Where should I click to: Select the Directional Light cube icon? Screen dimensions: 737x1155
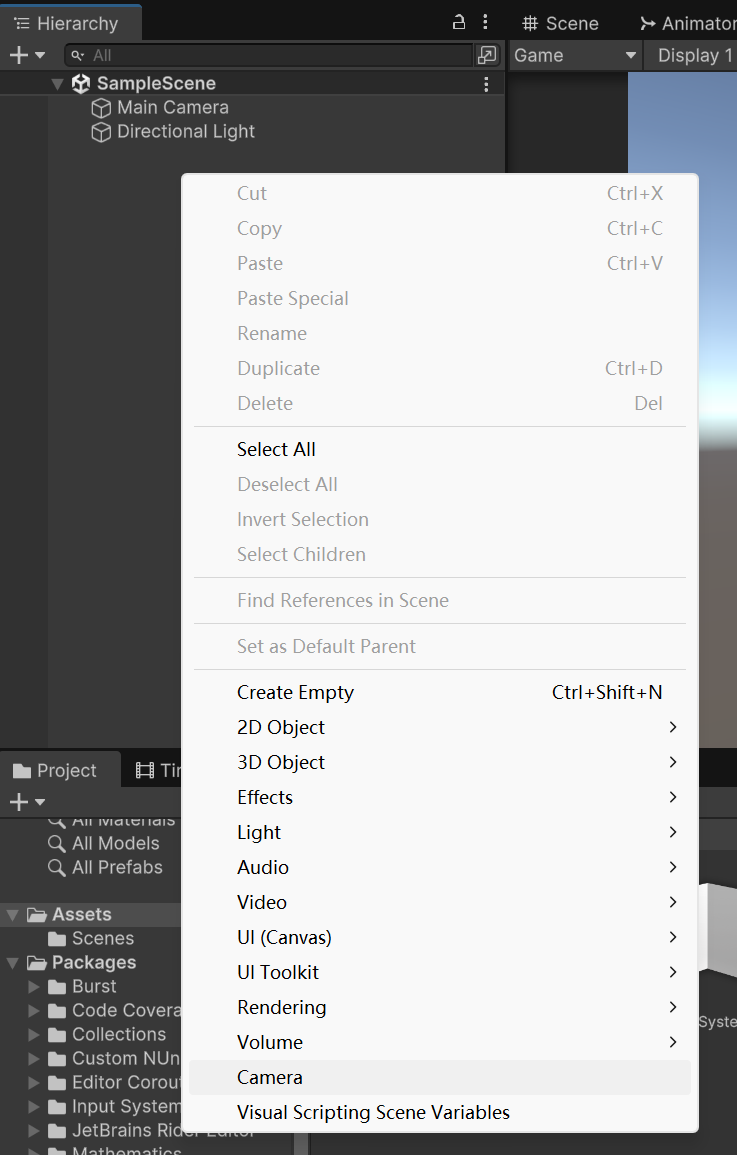pyautogui.click(x=101, y=132)
